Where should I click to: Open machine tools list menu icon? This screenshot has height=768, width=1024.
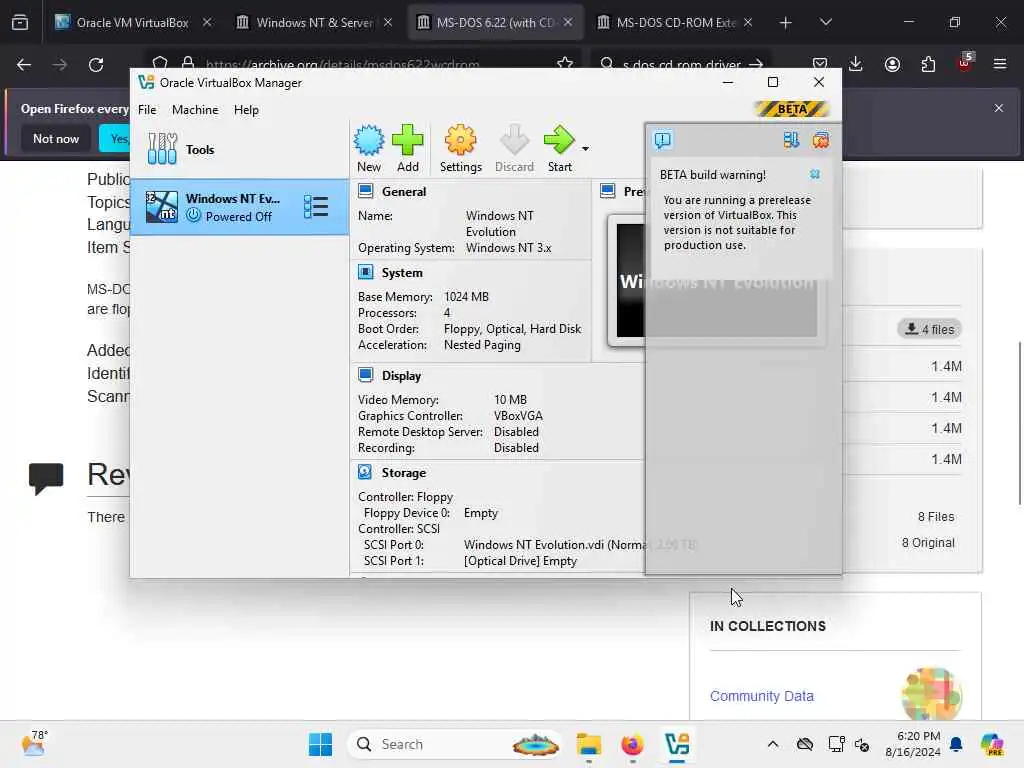click(x=316, y=207)
